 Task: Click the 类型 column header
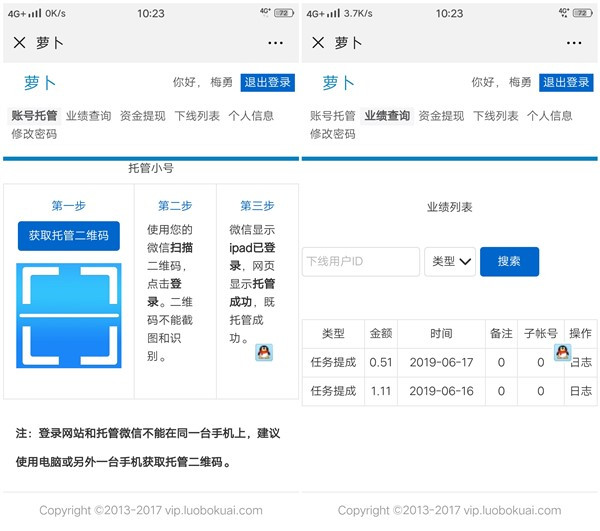coord(333,334)
